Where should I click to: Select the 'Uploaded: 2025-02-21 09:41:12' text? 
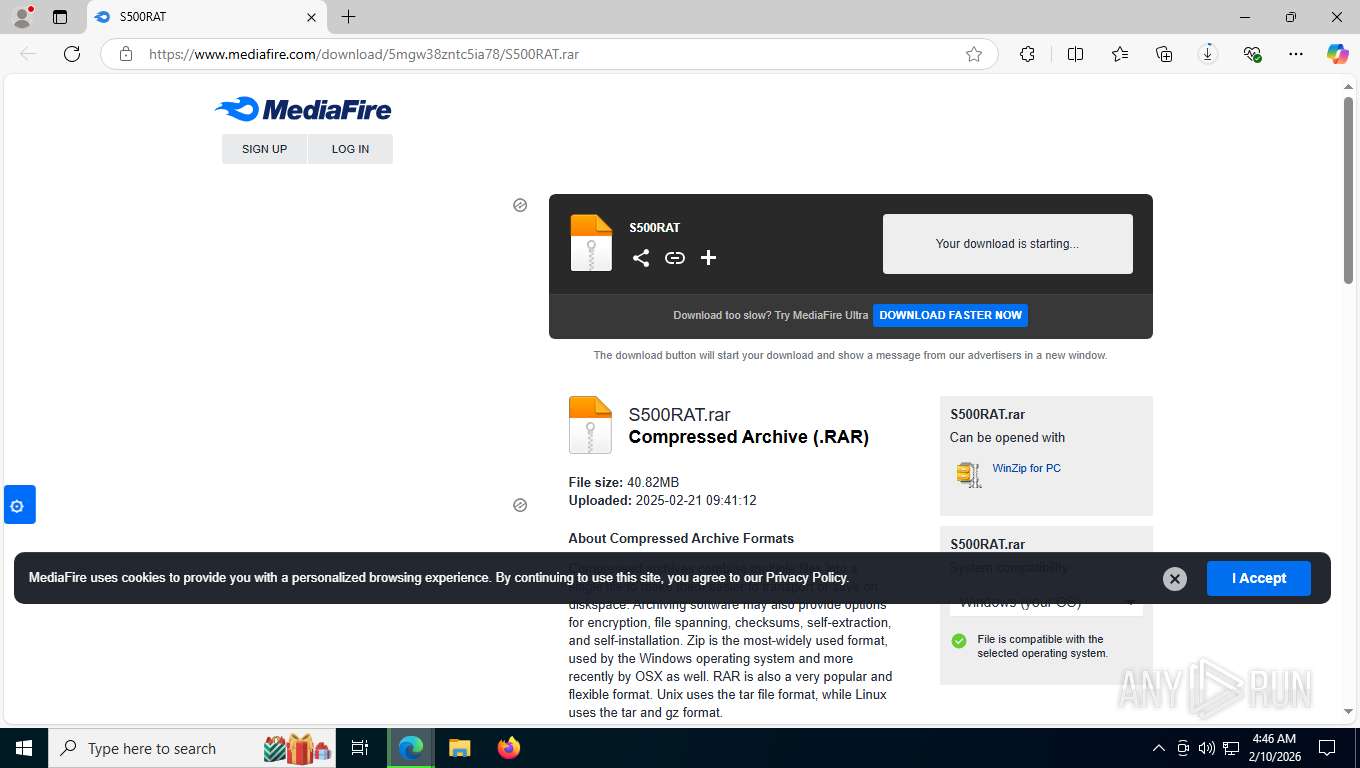pos(662,500)
